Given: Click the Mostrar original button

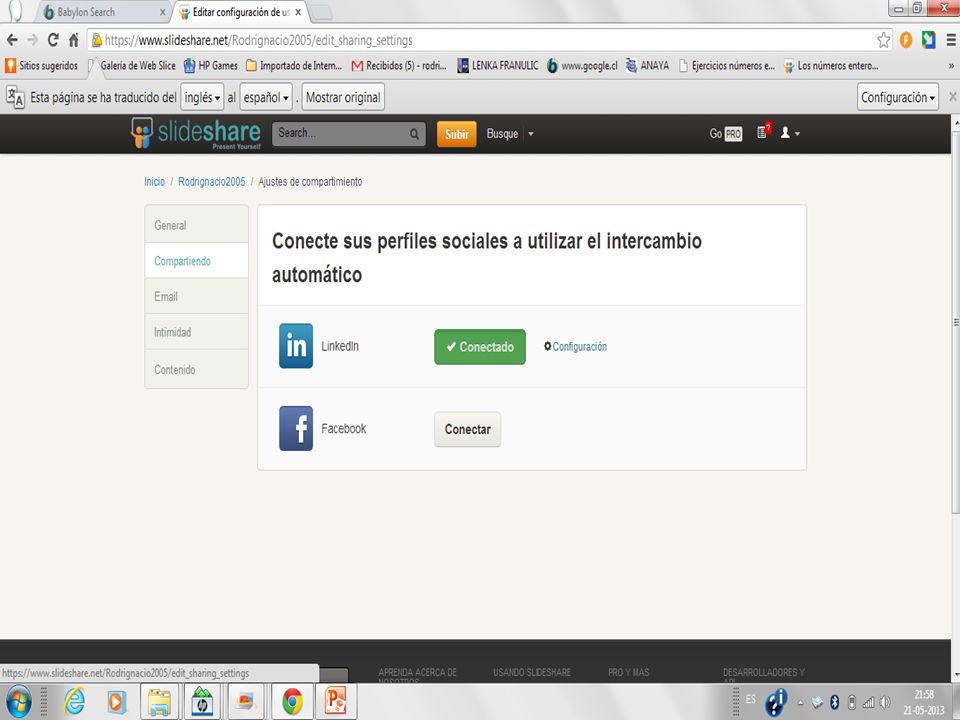Looking at the screenshot, I should 343,97.
